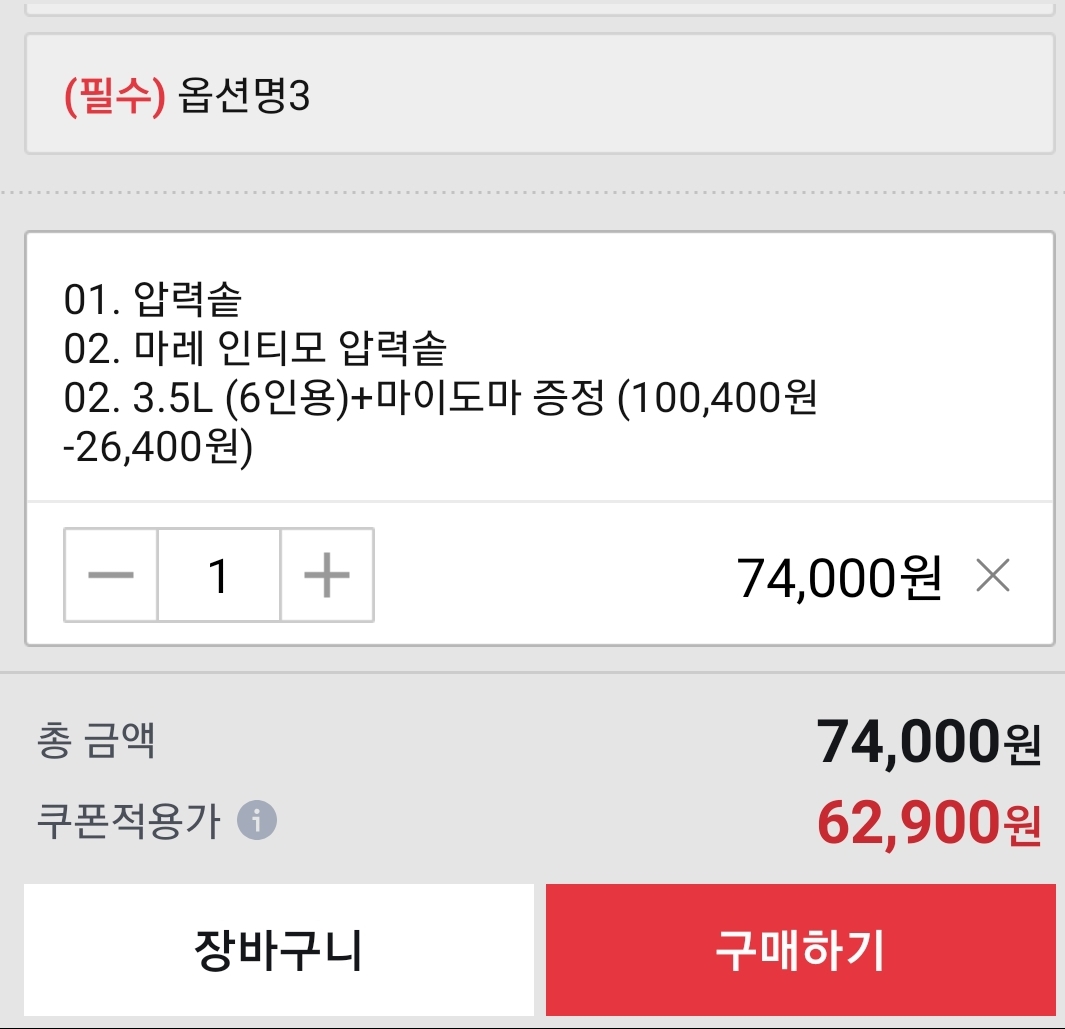Expand the (필수) 옵션명3 dropdown
This screenshot has width=1065, height=1029.
(x=539, y=95)
